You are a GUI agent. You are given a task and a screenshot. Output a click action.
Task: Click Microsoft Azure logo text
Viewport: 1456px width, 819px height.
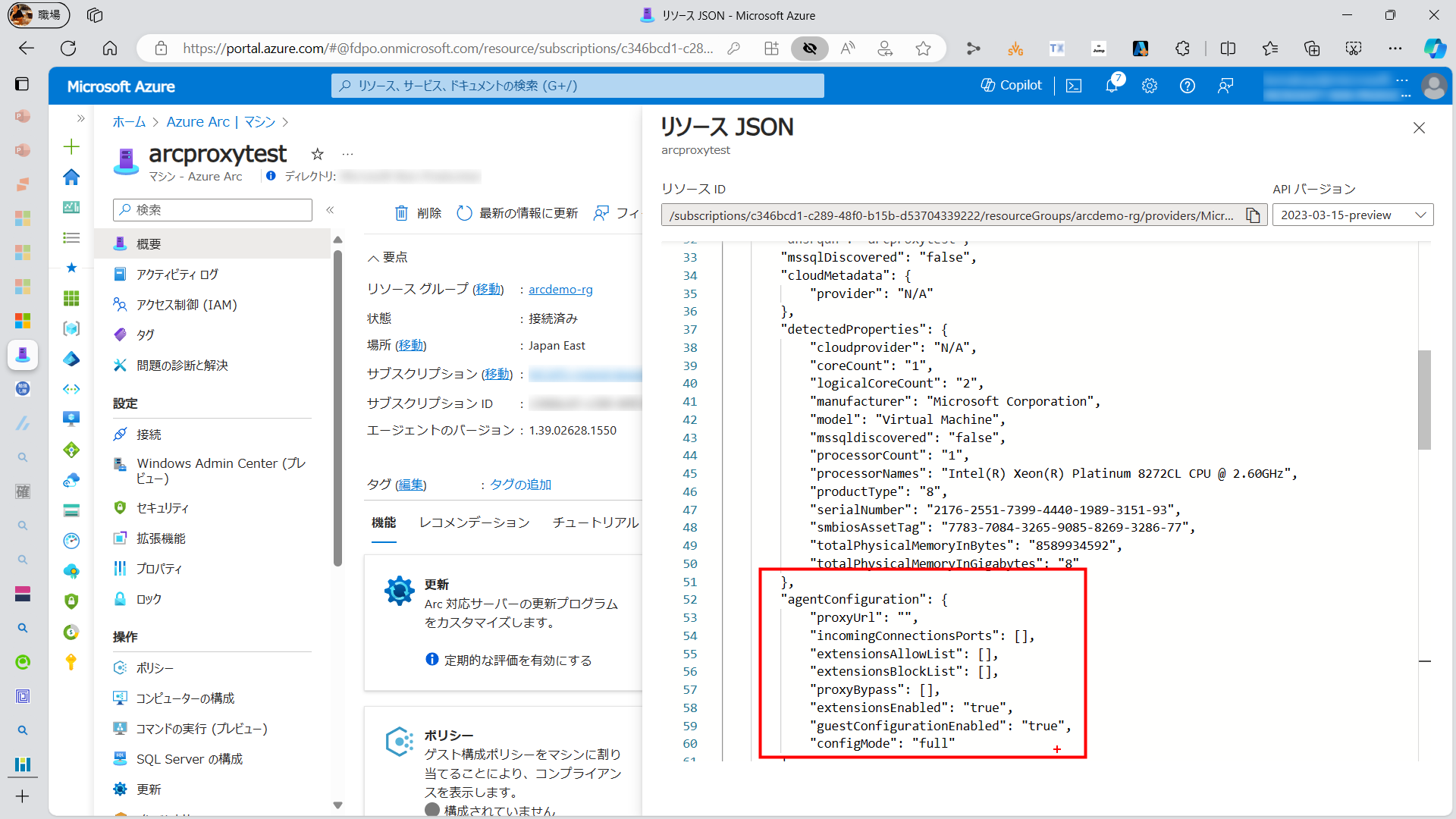(121, 86)
